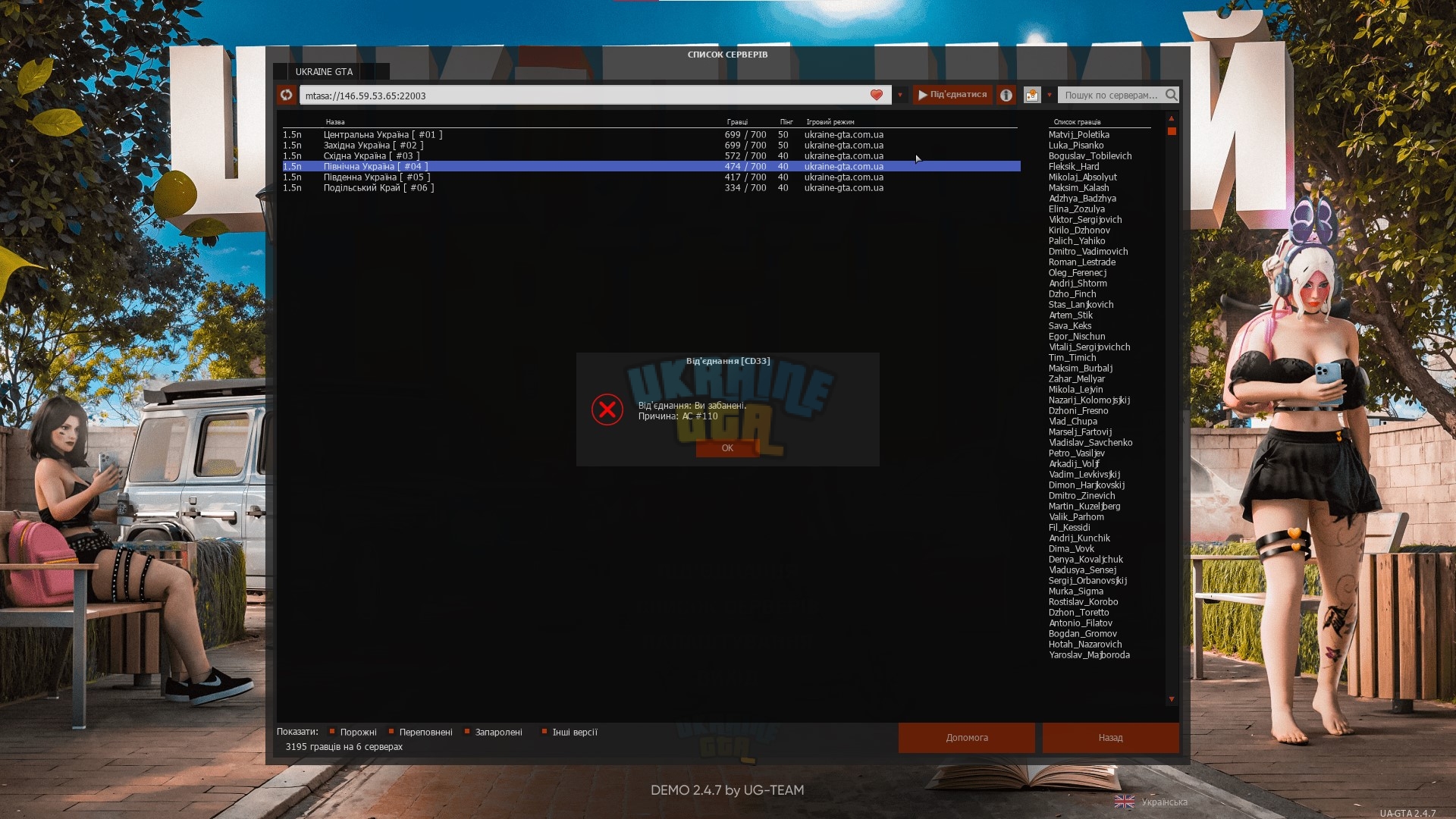Click the search type icon left of search field
1456x819 pixels.
(1032, 95)
